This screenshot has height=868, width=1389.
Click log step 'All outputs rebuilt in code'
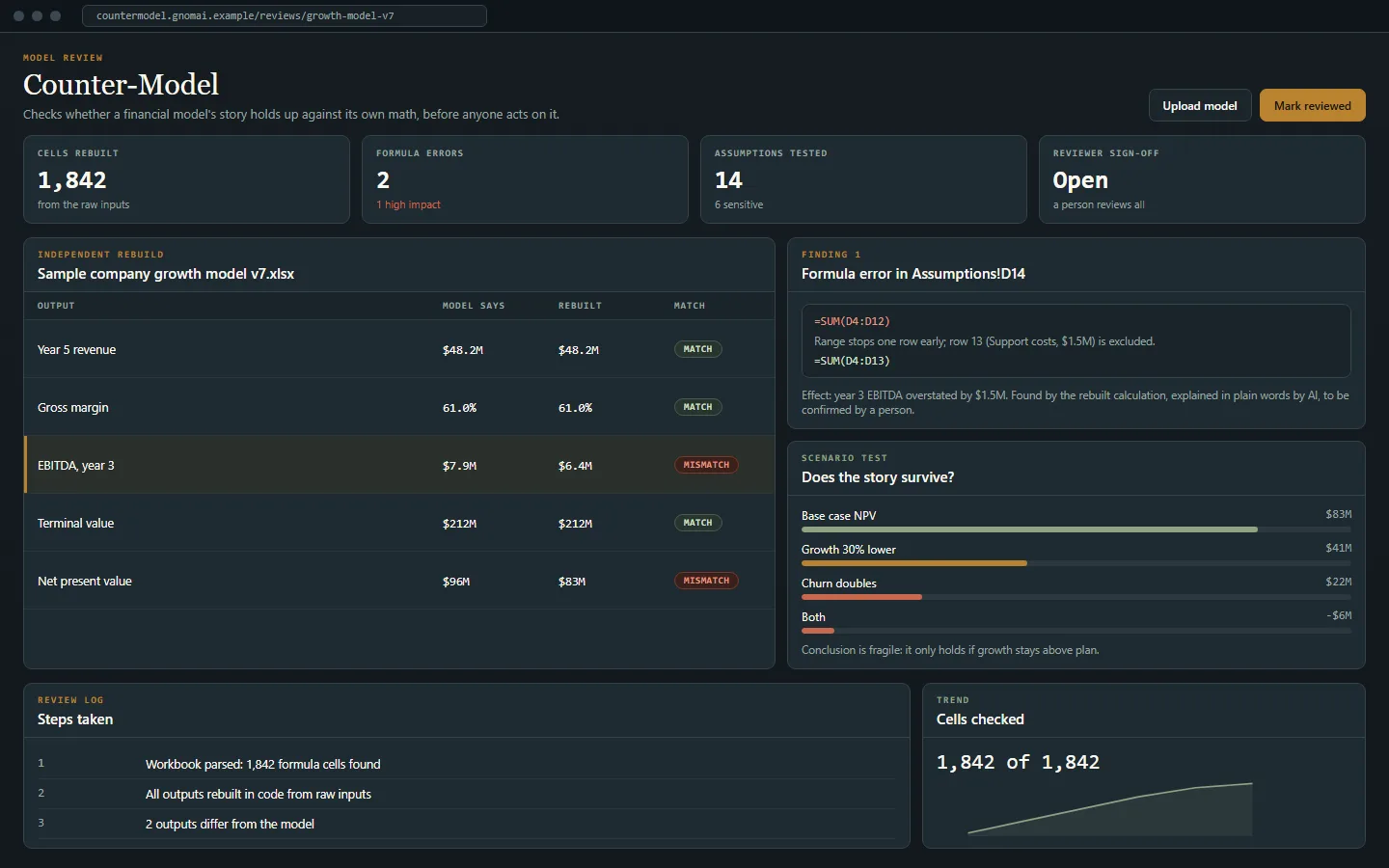pos(259,794)
